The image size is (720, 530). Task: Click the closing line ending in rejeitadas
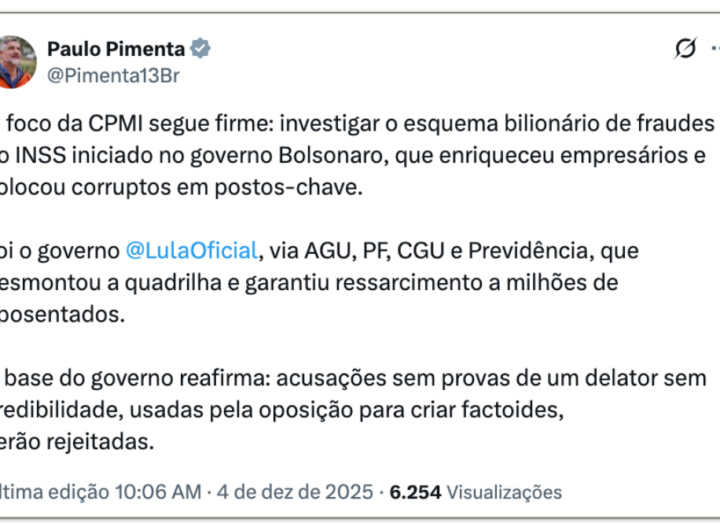pos(78,441)
